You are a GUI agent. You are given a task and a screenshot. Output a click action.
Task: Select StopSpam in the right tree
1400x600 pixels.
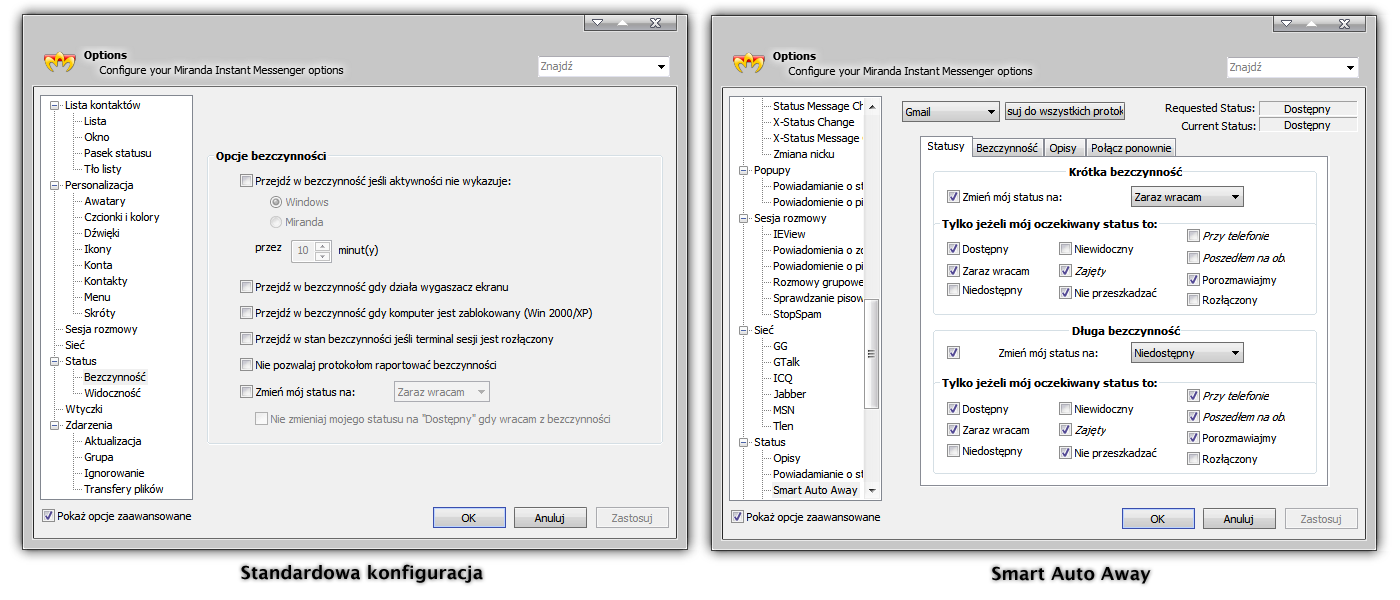pos(797,314)
